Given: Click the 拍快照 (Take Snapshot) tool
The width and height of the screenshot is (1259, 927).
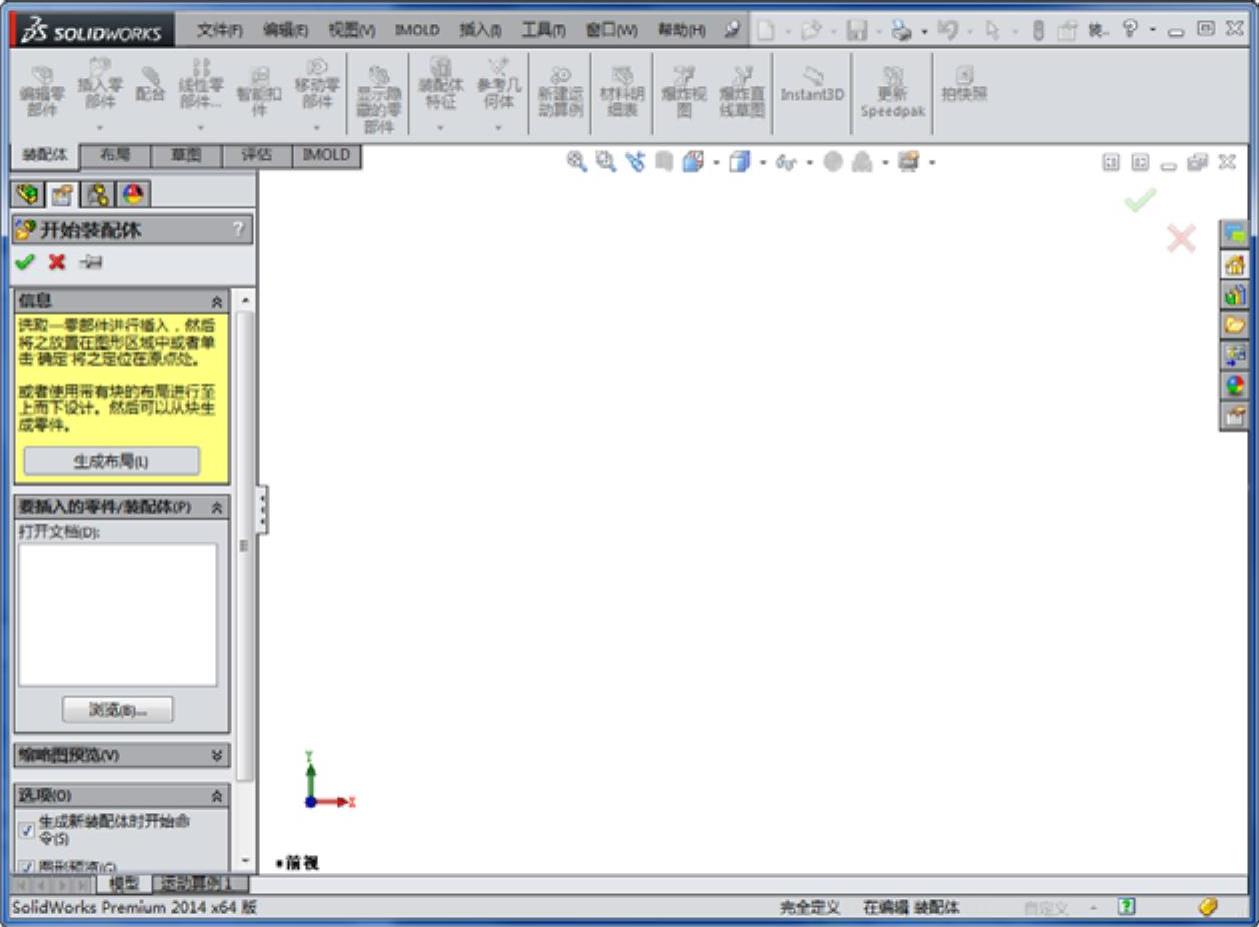Looking at the screenshot, I should point(964,84).
